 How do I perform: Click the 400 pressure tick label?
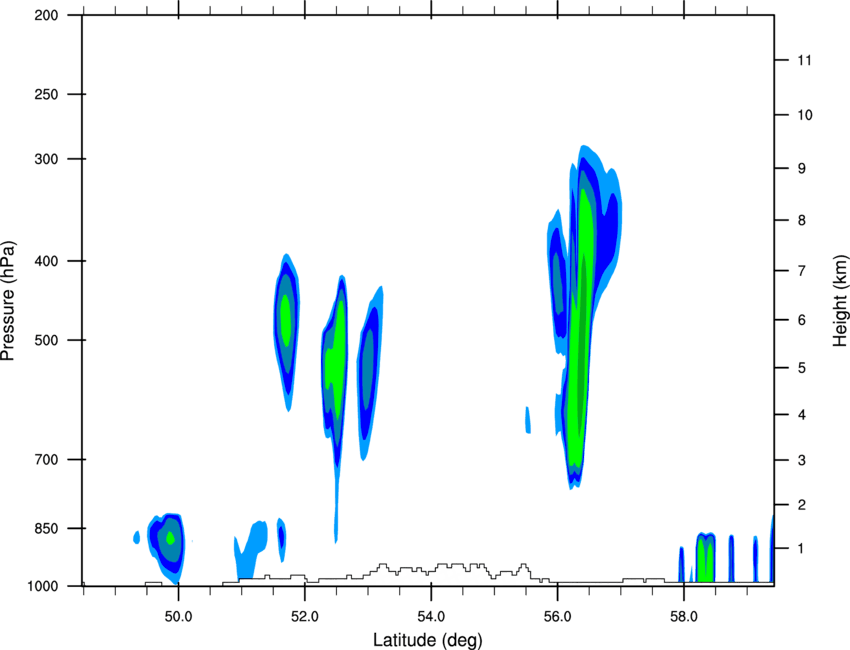pyautogui.click(x=46, y=261)
